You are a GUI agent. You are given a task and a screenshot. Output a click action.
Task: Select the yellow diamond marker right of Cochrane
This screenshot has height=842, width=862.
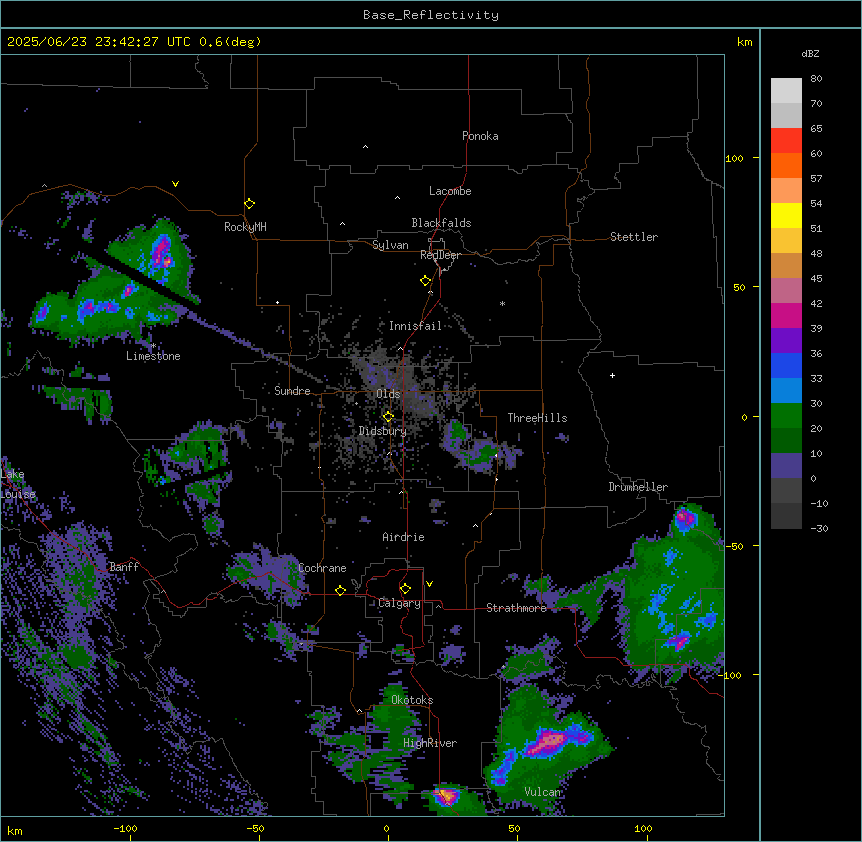(x=340, y=590)
